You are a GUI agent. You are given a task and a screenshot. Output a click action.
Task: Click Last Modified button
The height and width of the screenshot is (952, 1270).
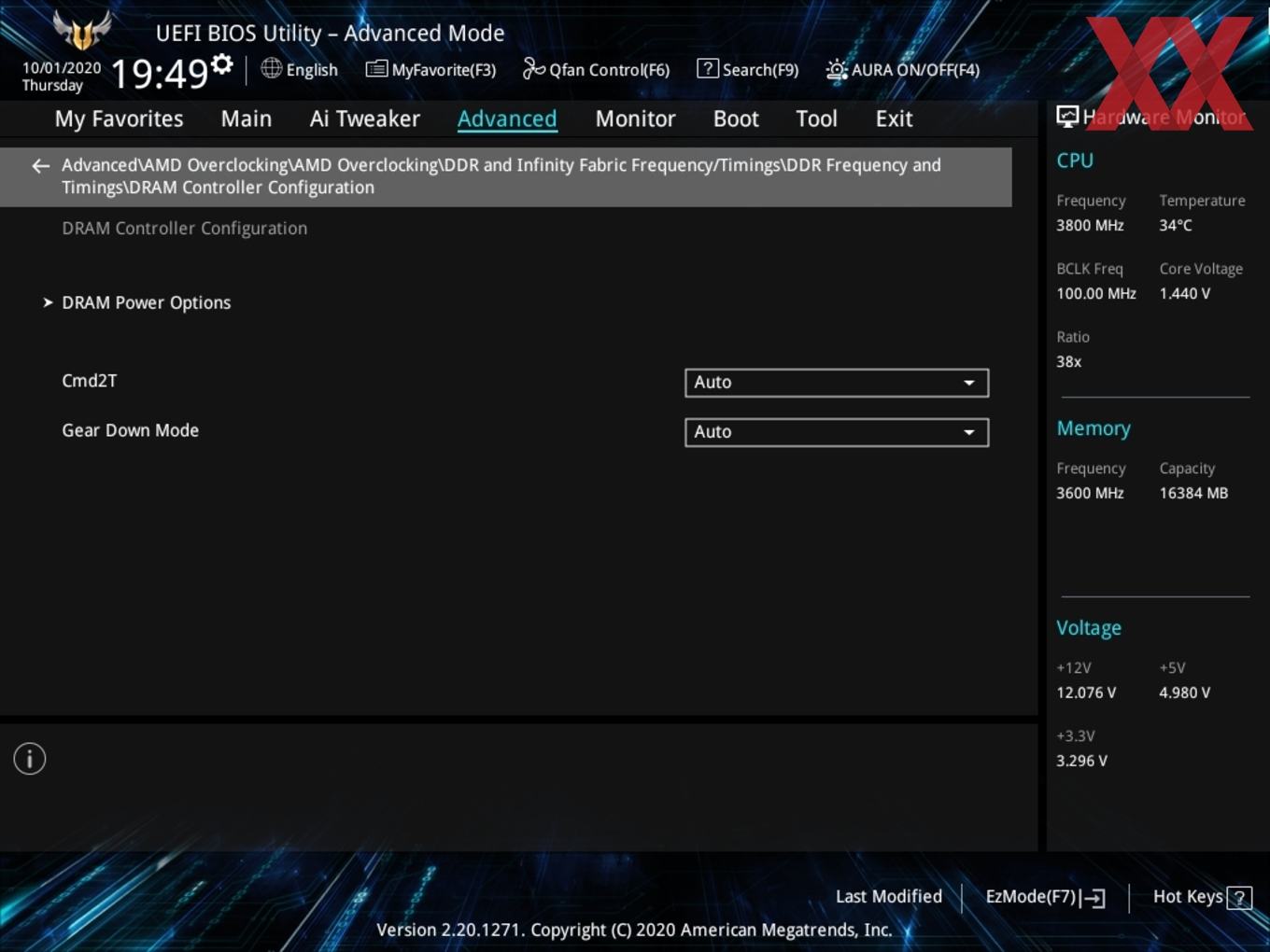[x=889, y=897]
